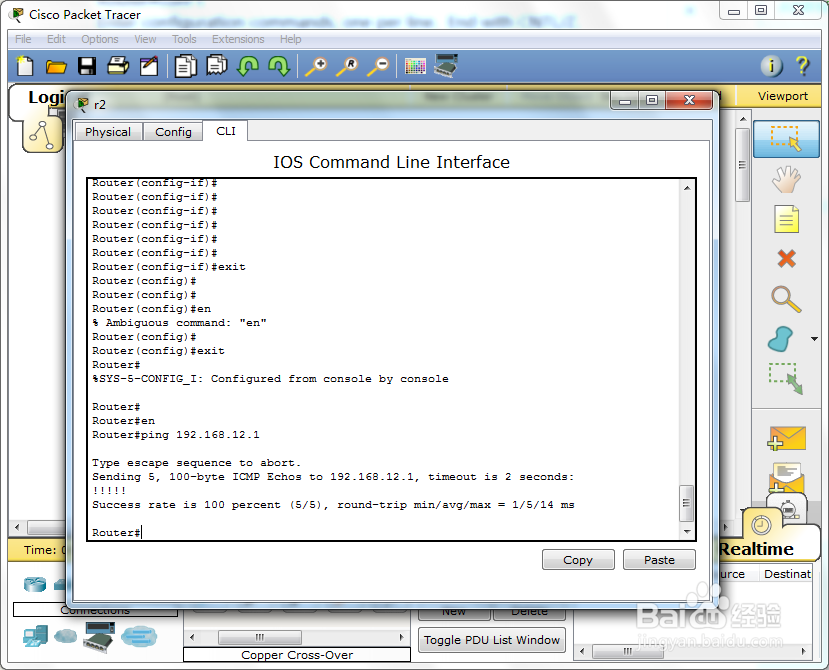The height and width of the screenshot is (670, 829).
Task: Choose the Delete red X tool
Action: (786, 259)
